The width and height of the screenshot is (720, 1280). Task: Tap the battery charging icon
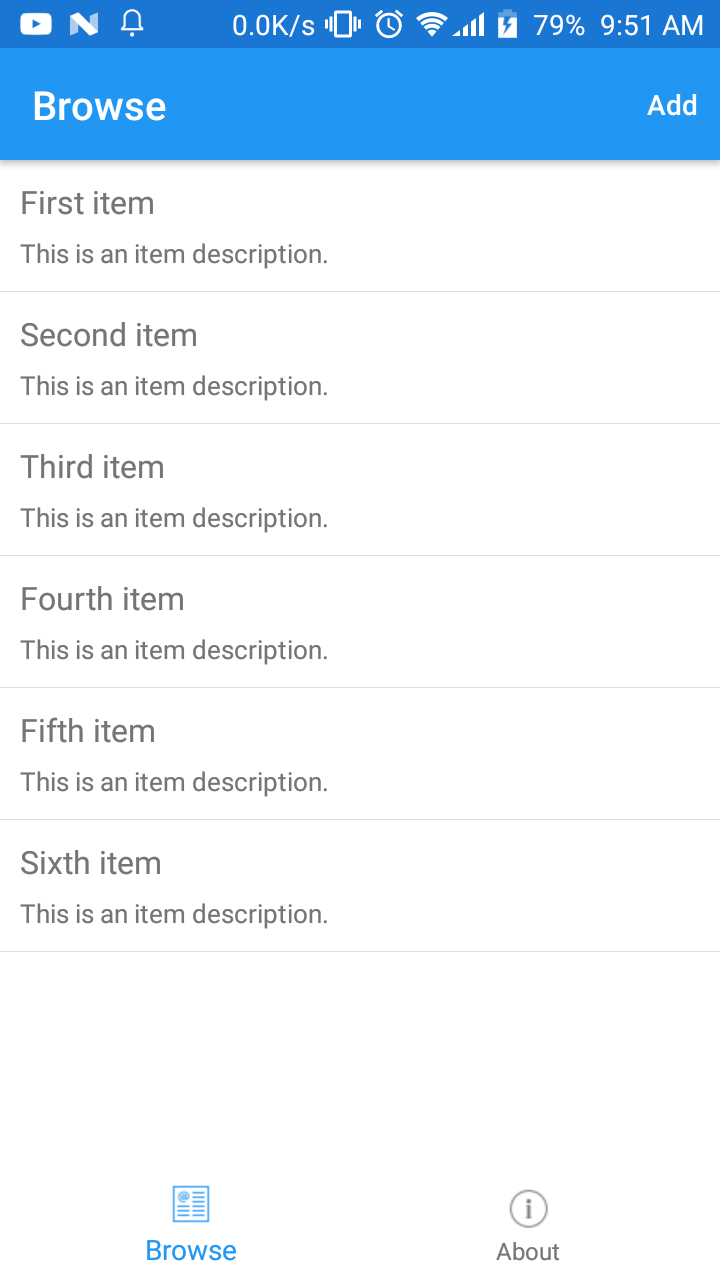508,24
